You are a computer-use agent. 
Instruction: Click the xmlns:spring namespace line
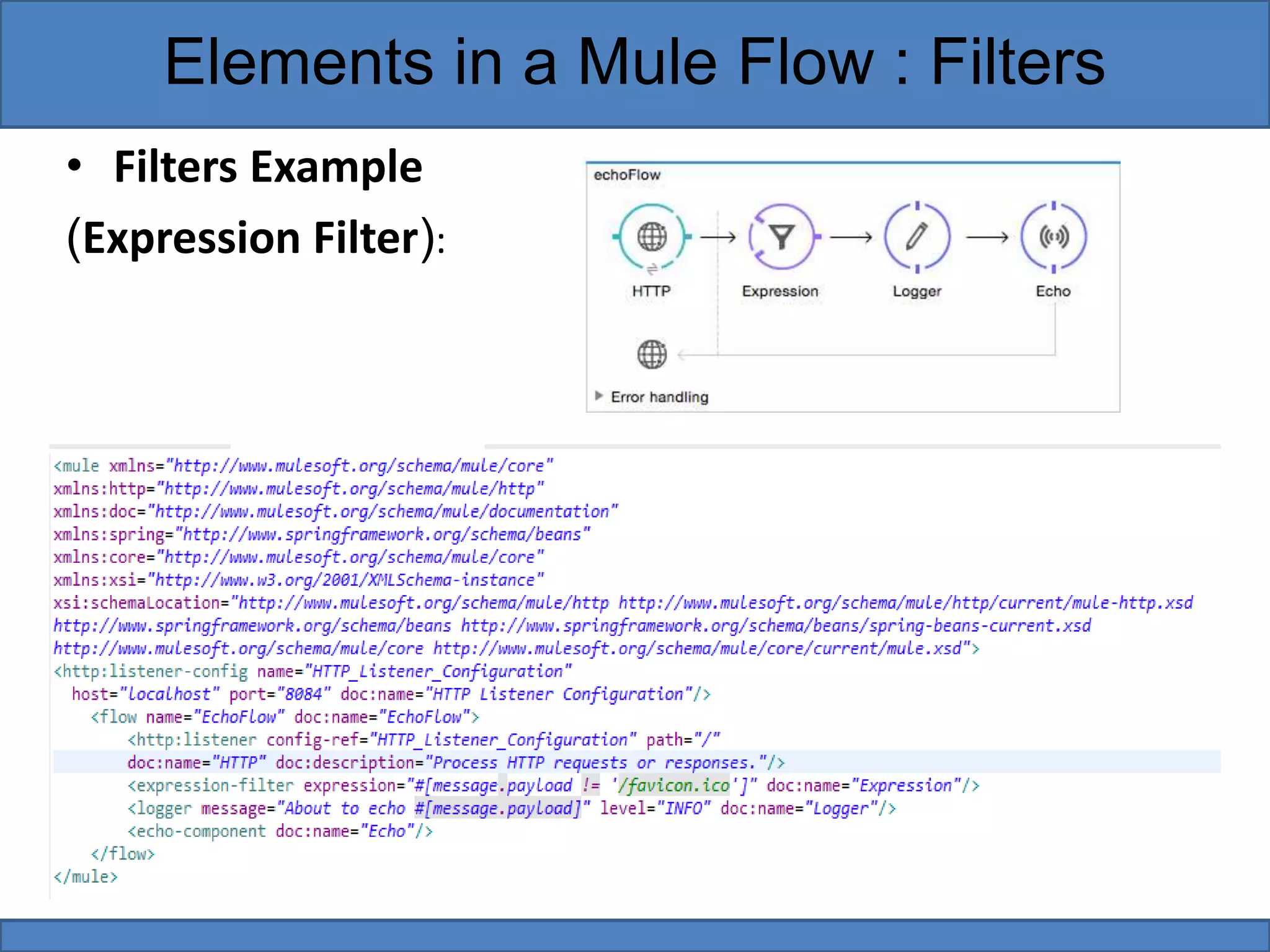tap(322, 534)
